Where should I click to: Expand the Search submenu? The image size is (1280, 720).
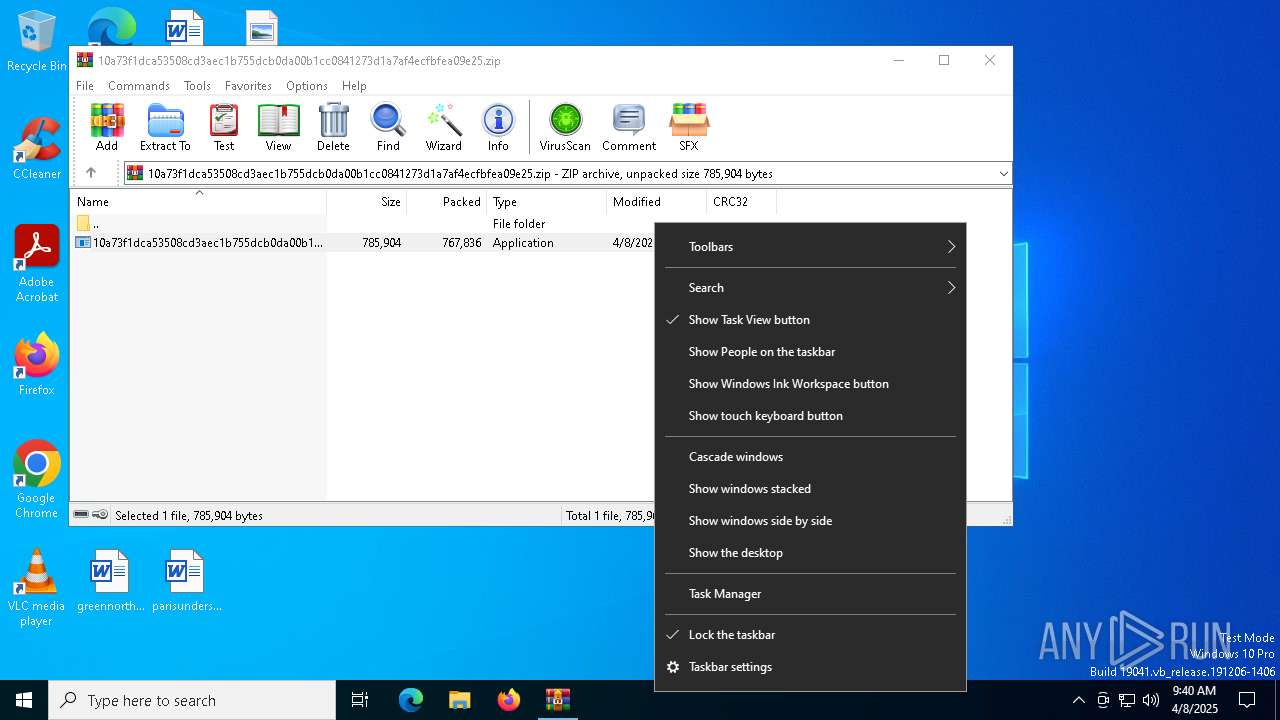(x=810, y=288)
